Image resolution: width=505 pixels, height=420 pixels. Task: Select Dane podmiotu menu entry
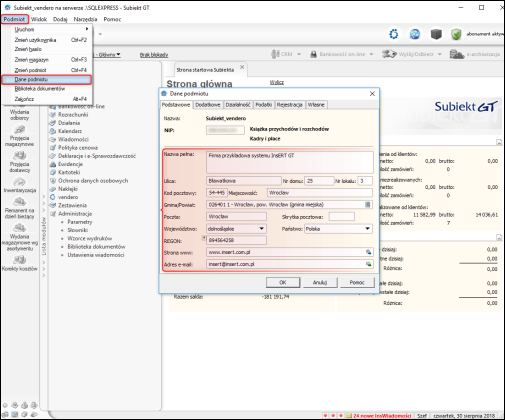click(x=47, y=80)
